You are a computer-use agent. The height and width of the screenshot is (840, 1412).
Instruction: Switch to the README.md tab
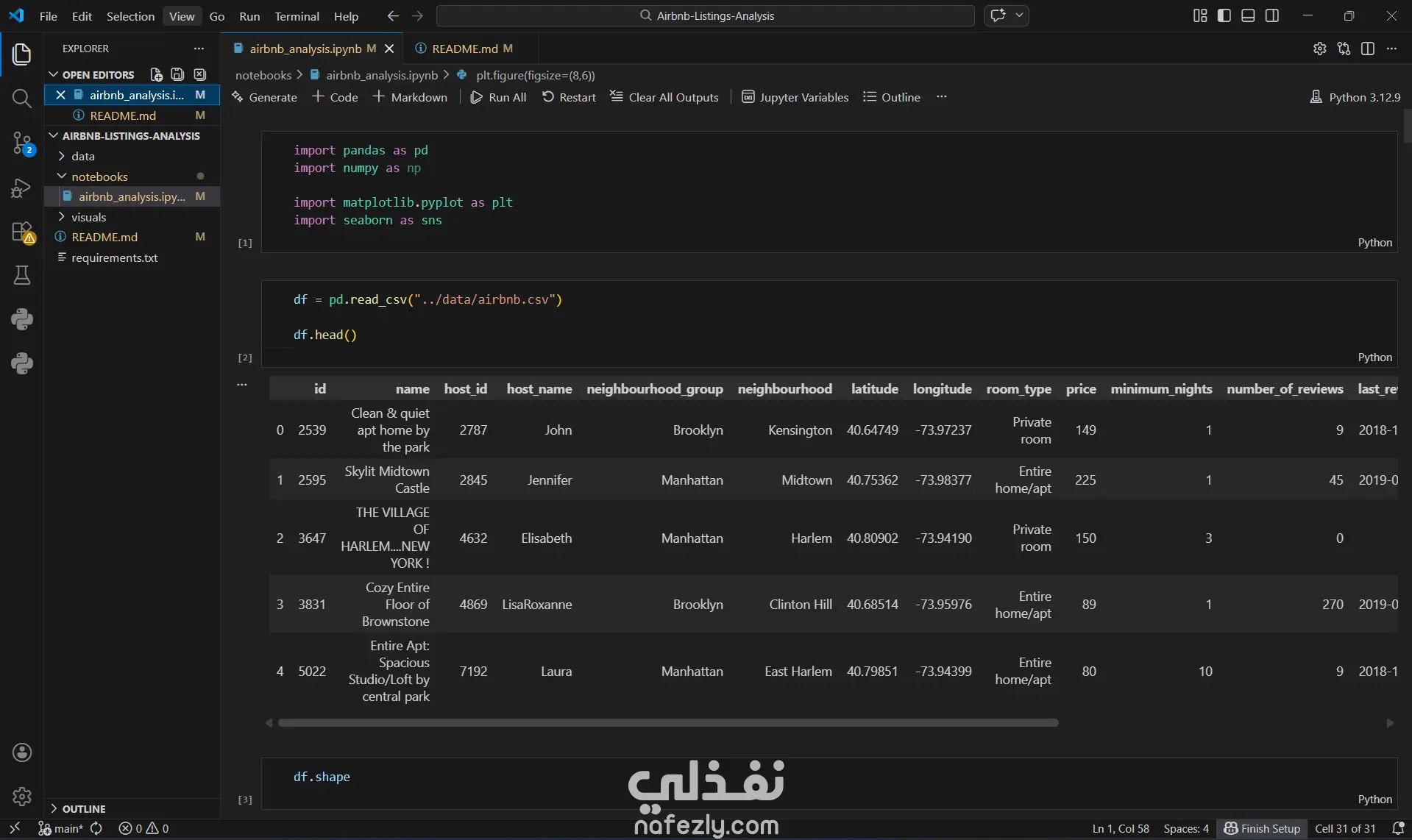pos(464,49)
